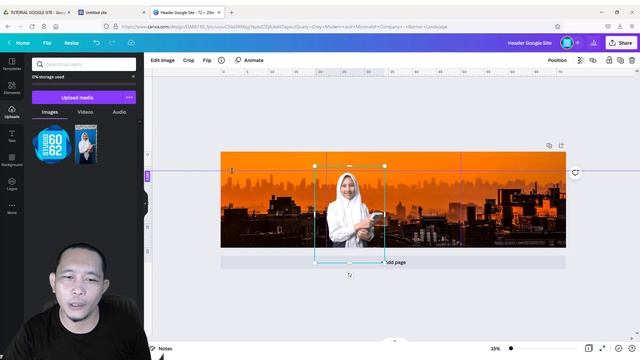640x360 pixels.
Task: Switch to the Videos tab
Action: click(85, 112)
